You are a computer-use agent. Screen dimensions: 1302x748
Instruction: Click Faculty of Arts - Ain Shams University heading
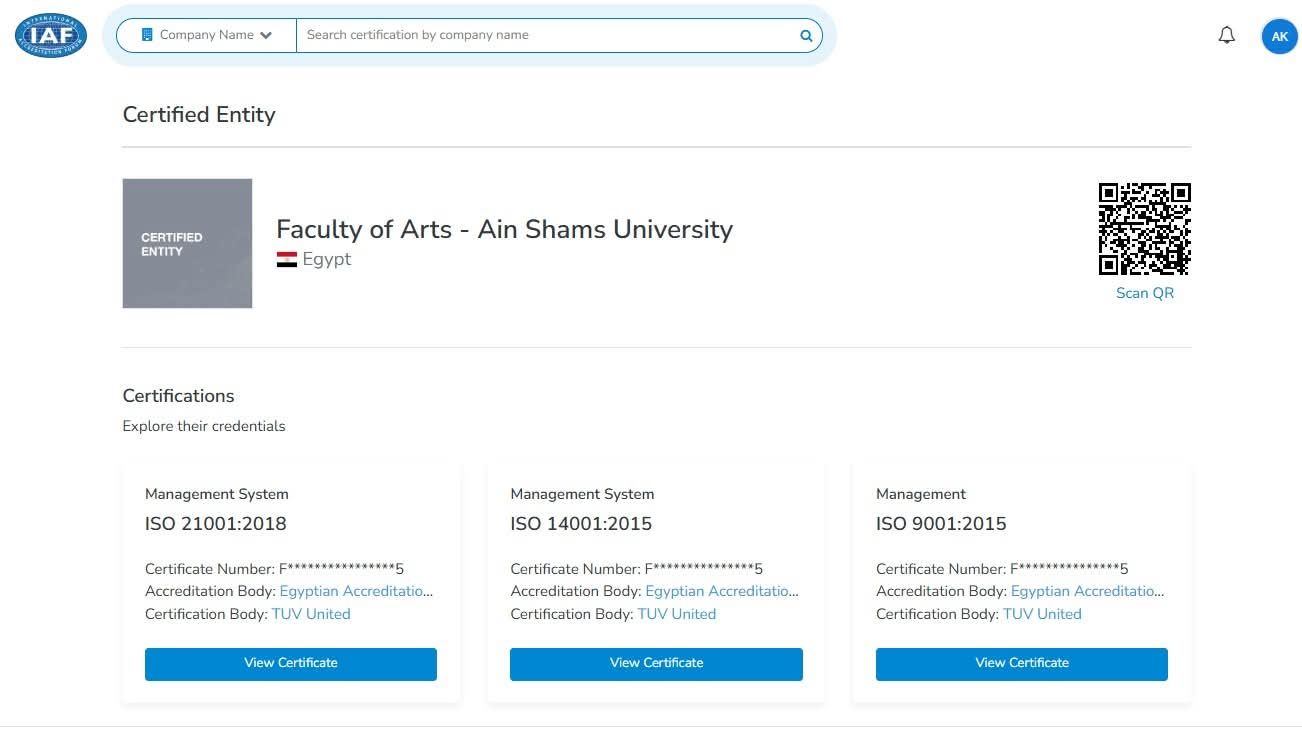(505, 229)
